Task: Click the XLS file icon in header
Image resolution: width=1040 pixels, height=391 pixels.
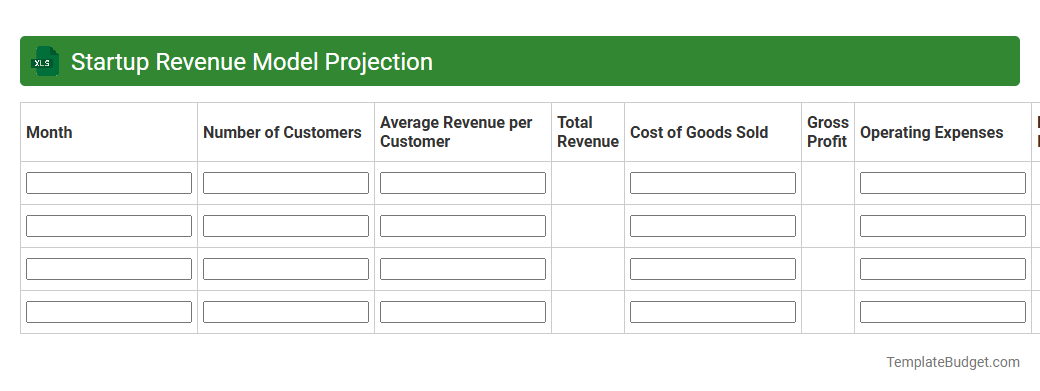Action: click(44, 62)
